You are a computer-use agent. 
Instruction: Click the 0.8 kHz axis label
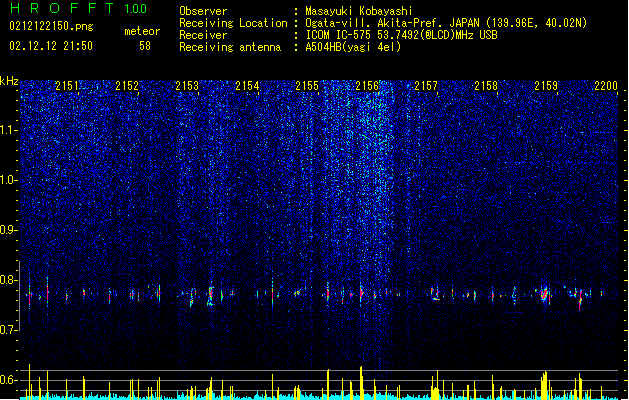[x=9, y=280]
